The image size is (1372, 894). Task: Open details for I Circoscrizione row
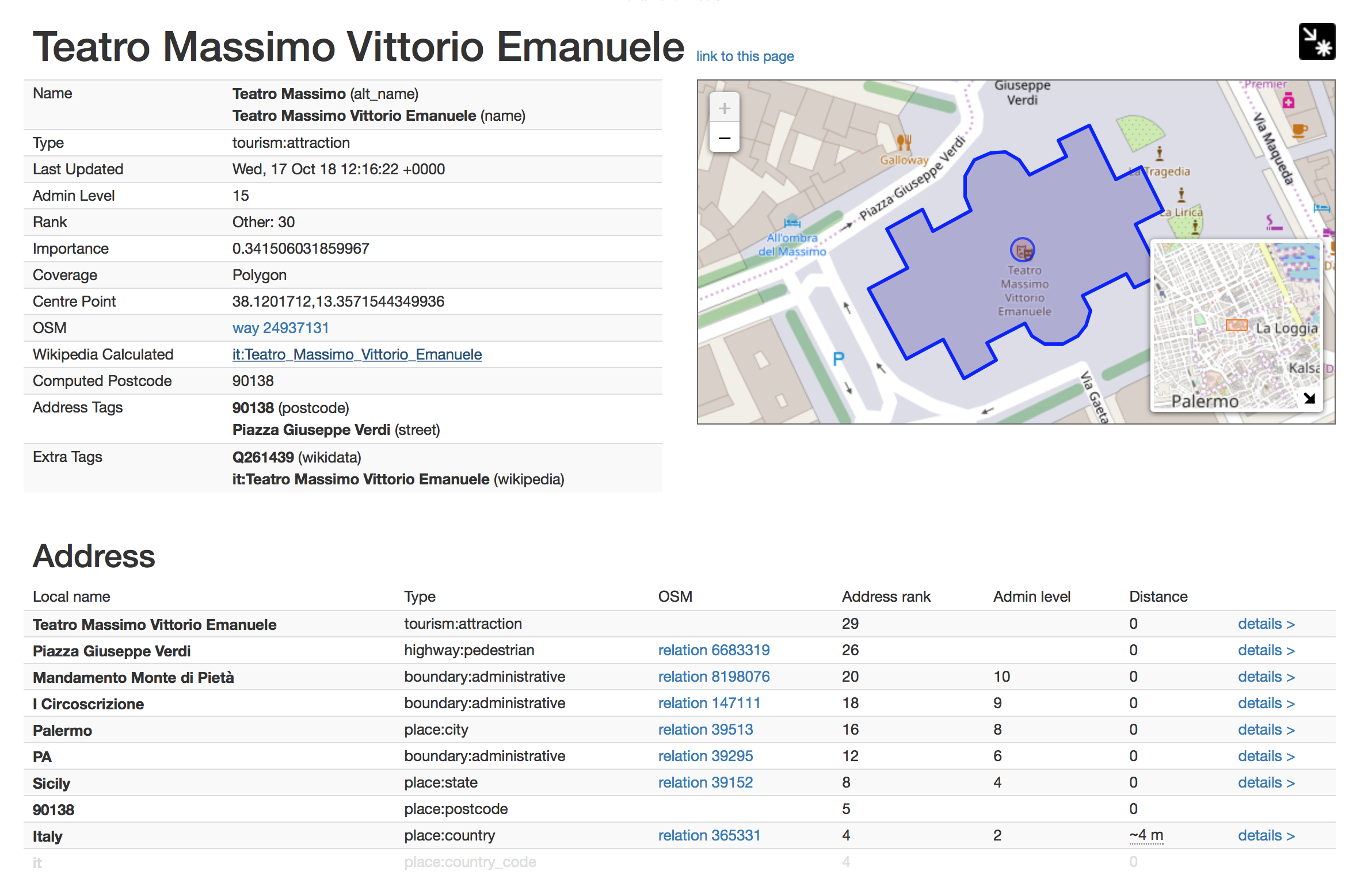(x=1266, y=704)
